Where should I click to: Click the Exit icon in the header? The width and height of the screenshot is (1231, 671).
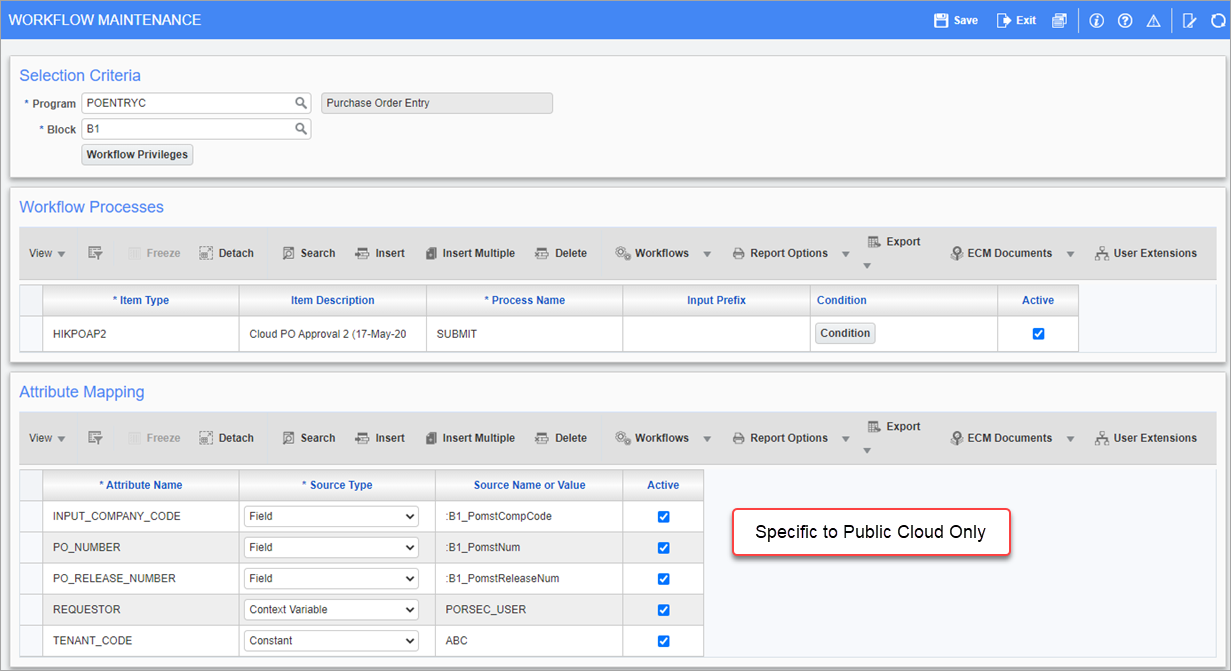point(1016,19)
